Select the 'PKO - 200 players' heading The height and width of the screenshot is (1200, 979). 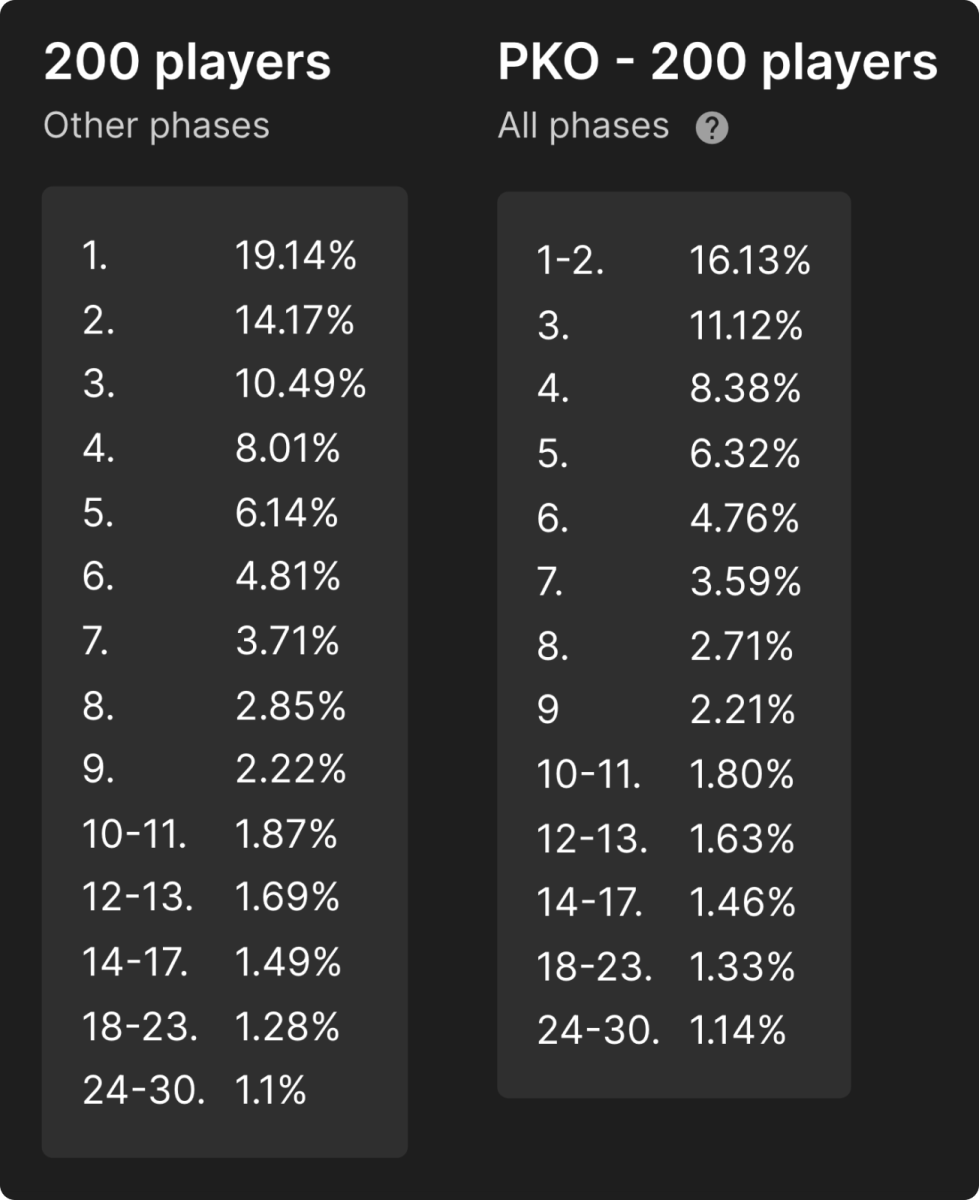pos(718,64)
